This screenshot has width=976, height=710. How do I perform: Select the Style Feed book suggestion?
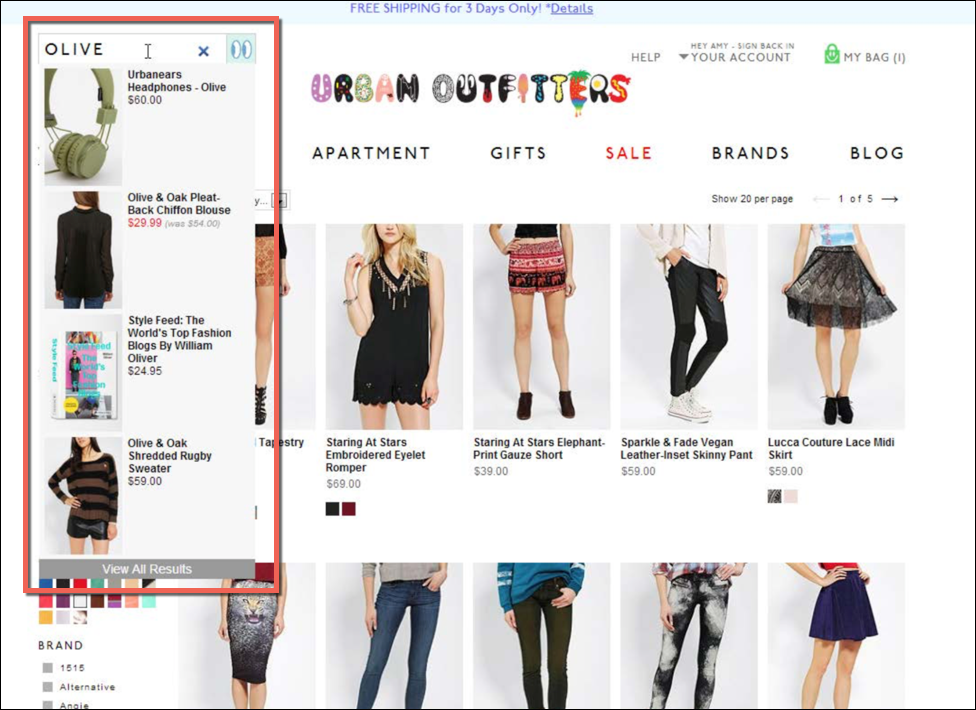179,339
